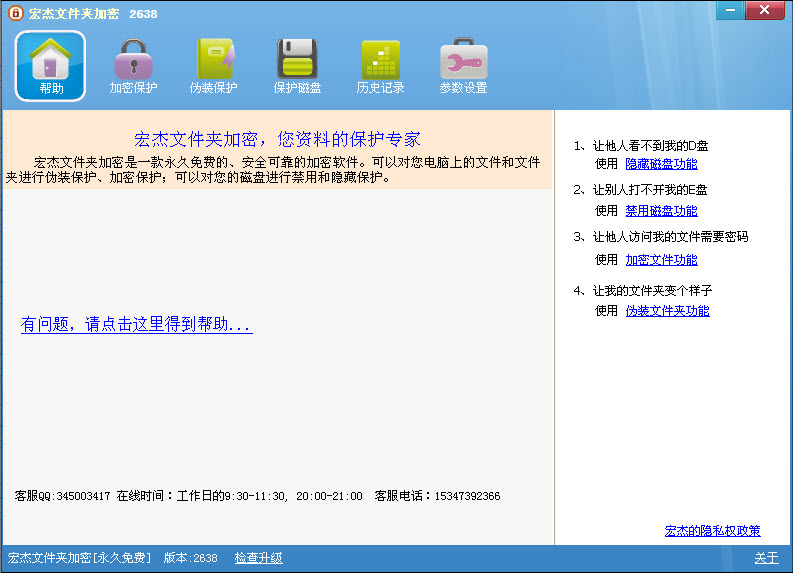793x573 pixels.
Task: Click the 客服QQ:345003417 text
Action: point(62,496)
